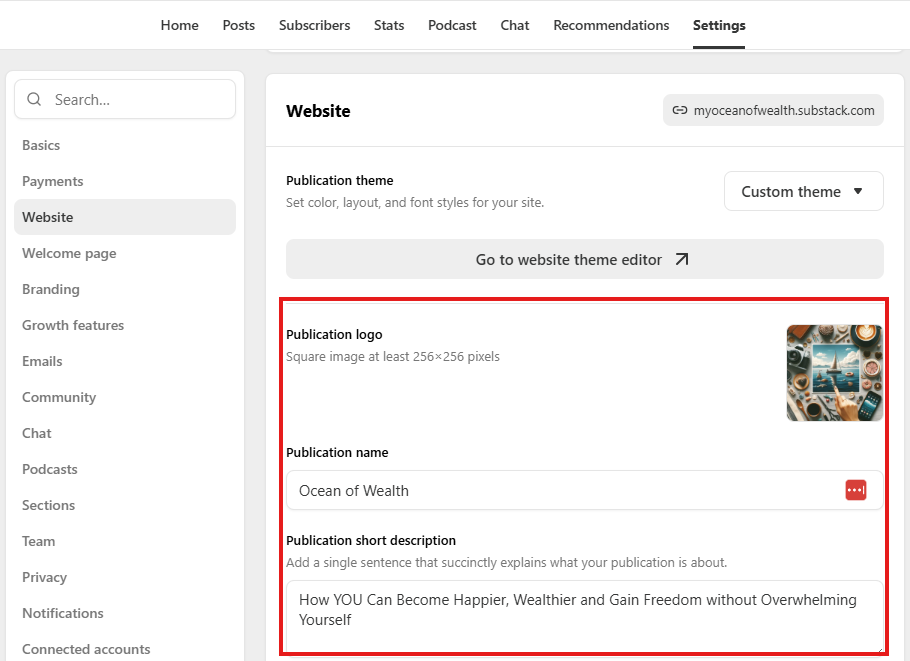Open Emails settings section
910x661 pixels.
42,361
